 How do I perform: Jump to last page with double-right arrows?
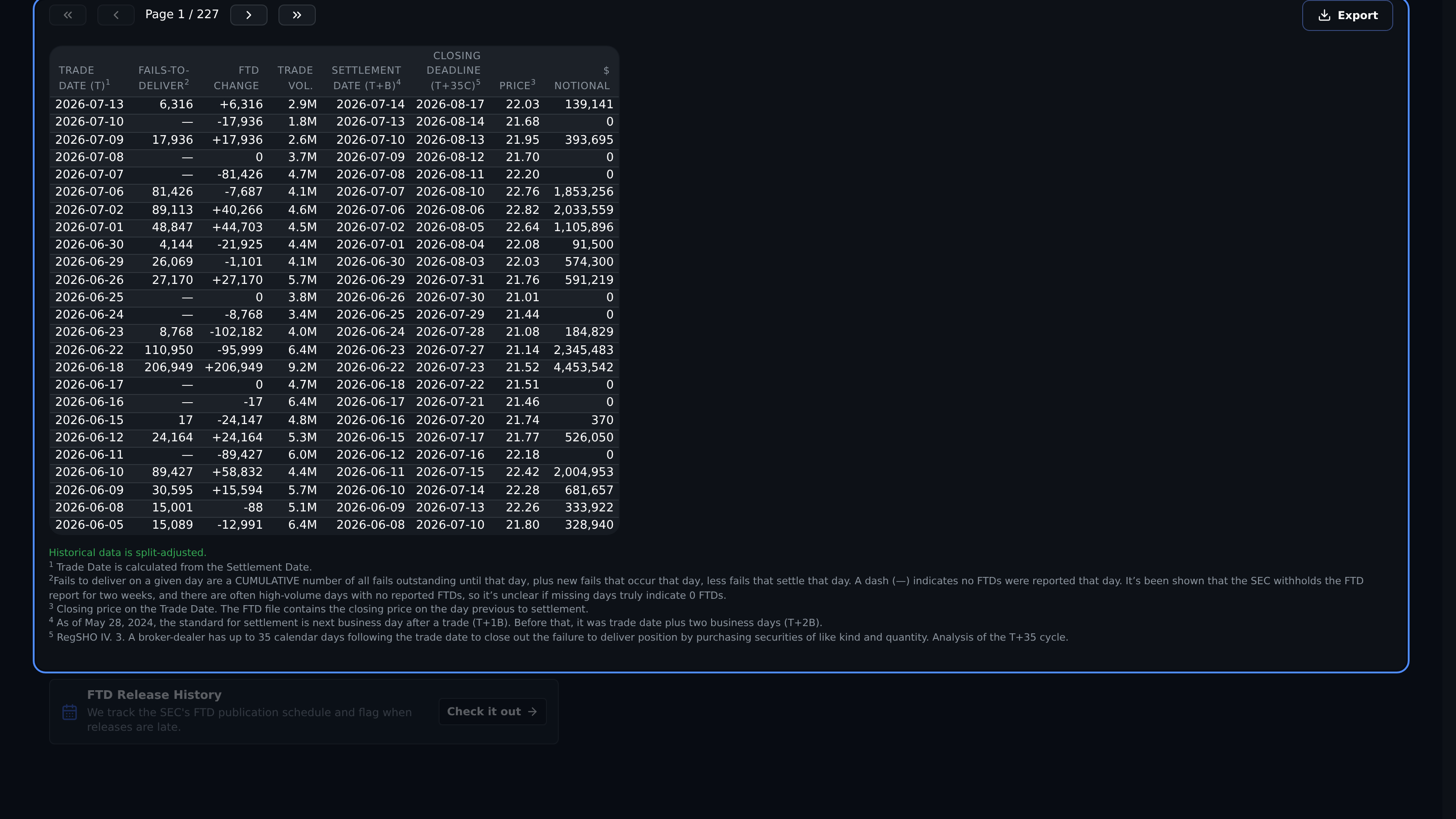297,15
